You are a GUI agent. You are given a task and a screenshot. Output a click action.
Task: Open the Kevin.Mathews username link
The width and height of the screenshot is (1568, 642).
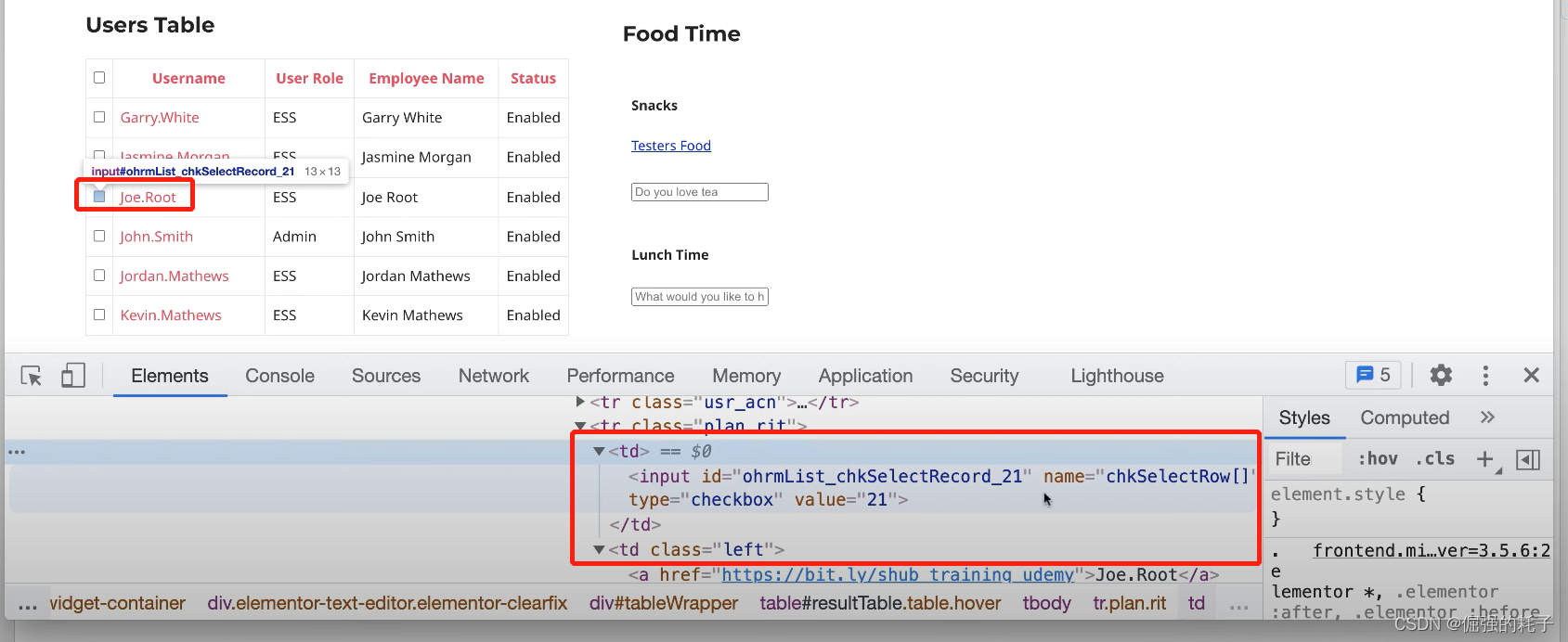(x=171, y=315)
